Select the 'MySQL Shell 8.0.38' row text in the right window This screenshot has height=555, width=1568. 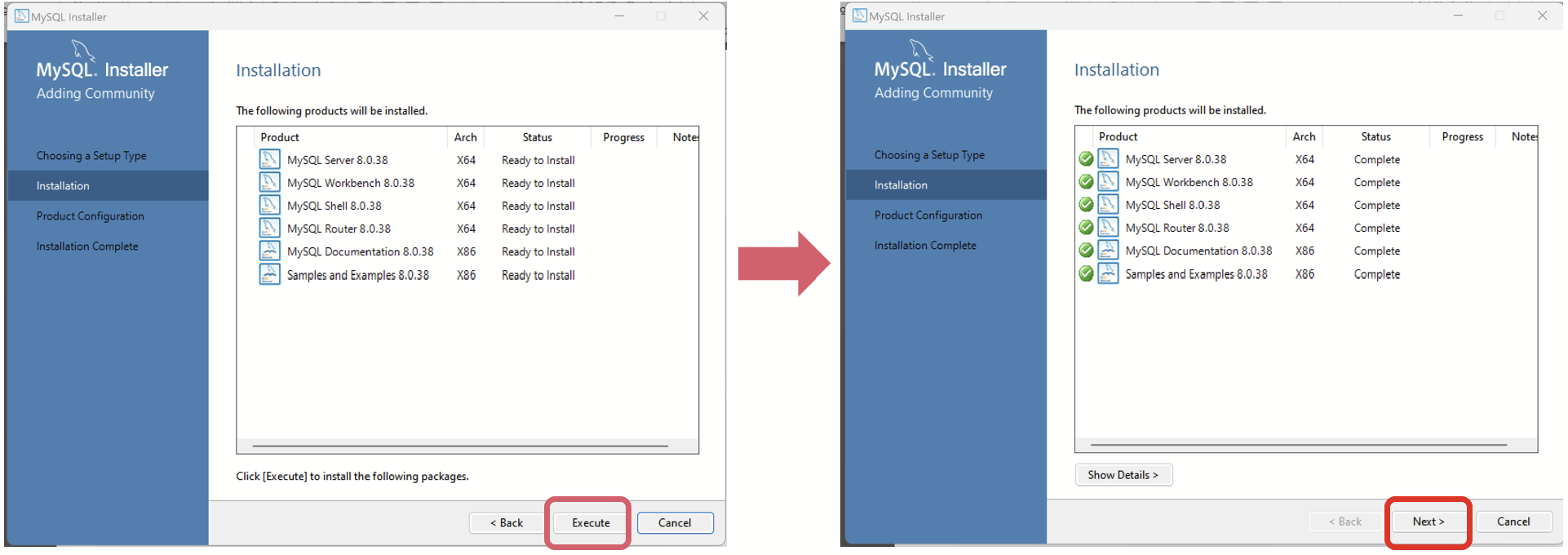click(1172, 205)
